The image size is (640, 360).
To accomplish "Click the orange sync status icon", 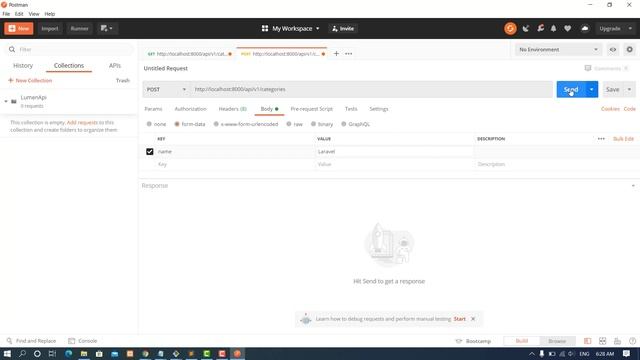I will coord(510,29).
